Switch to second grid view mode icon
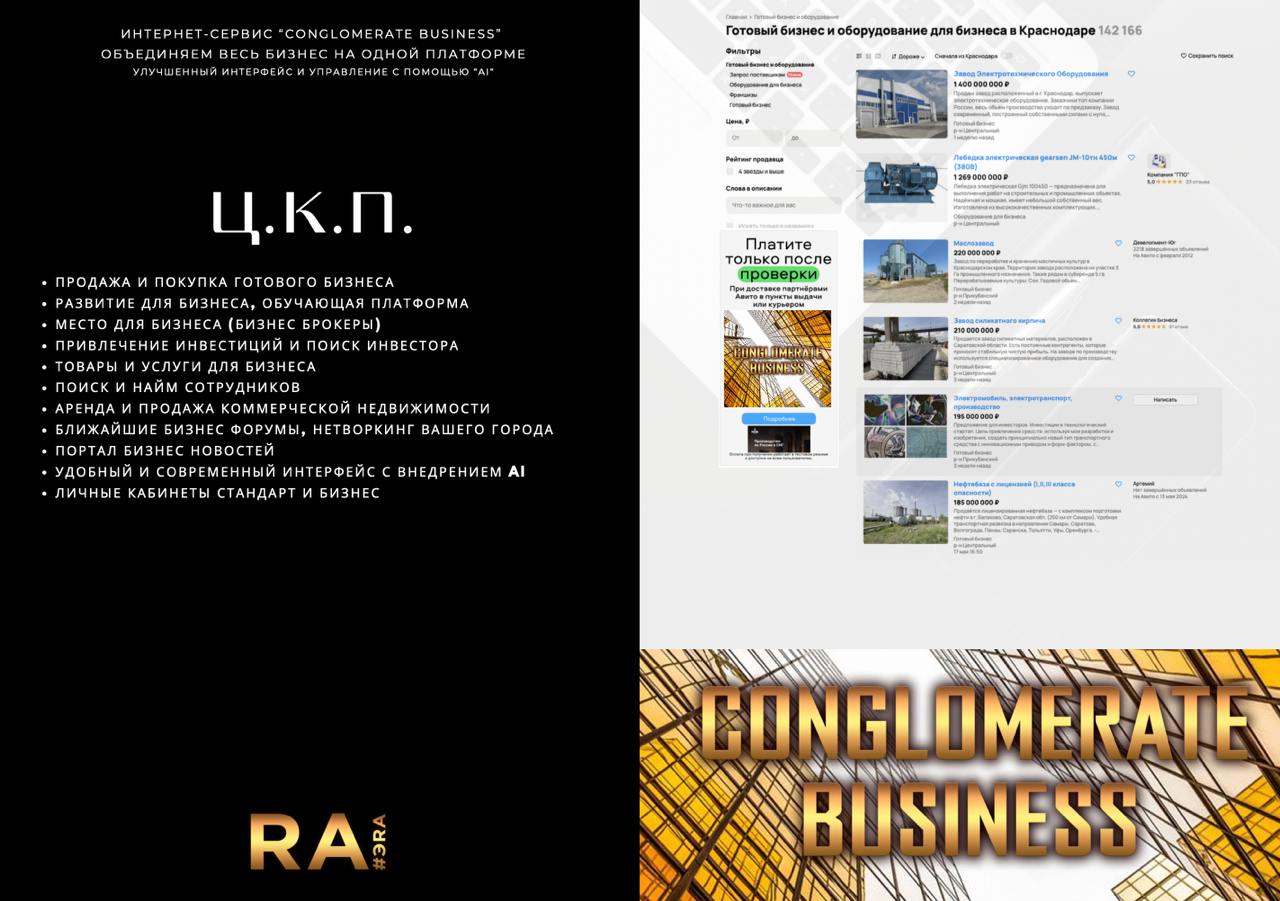 tap(868, 56)
